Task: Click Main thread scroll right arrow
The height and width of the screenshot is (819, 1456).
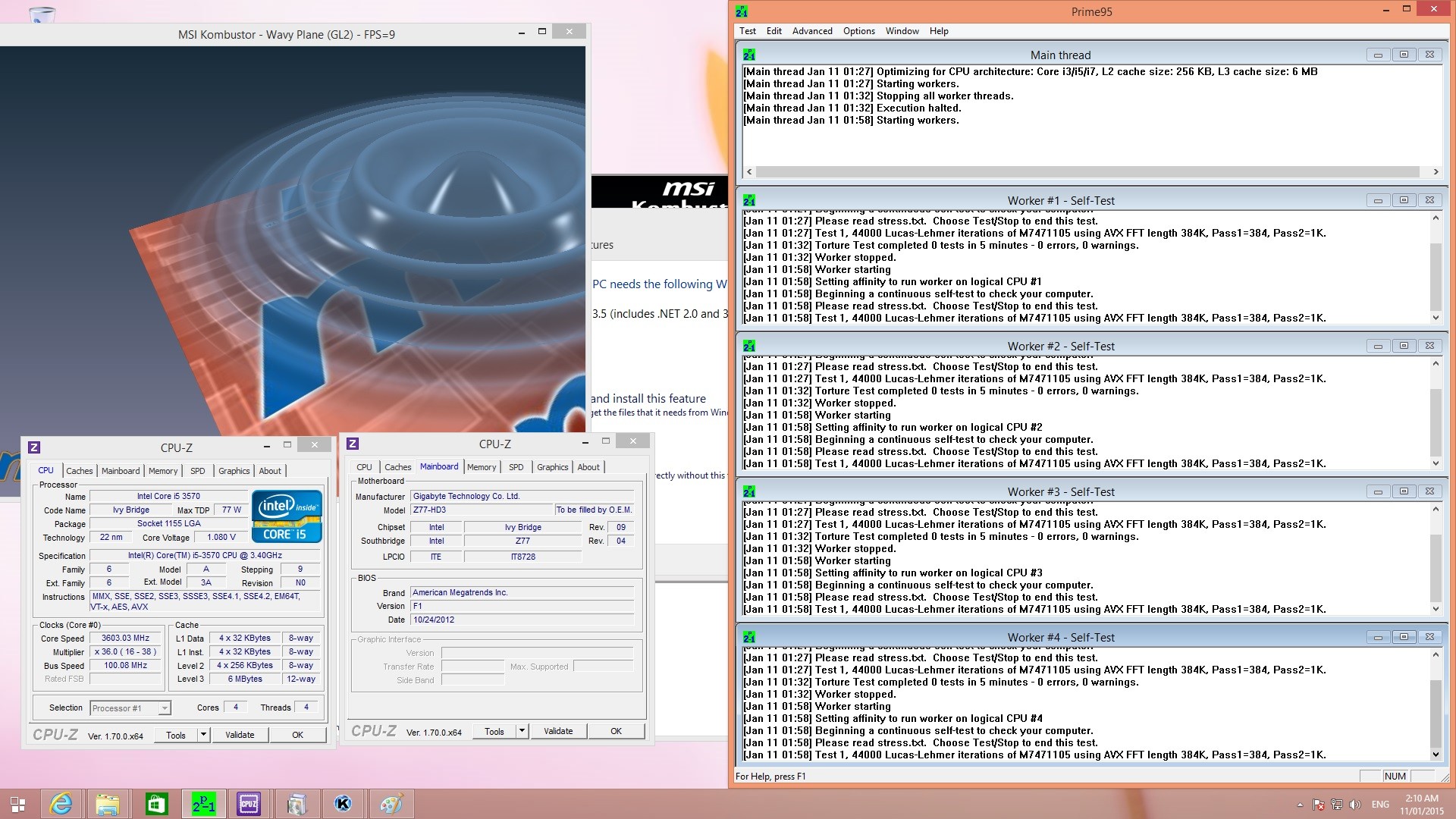Action: [1436, 172]
